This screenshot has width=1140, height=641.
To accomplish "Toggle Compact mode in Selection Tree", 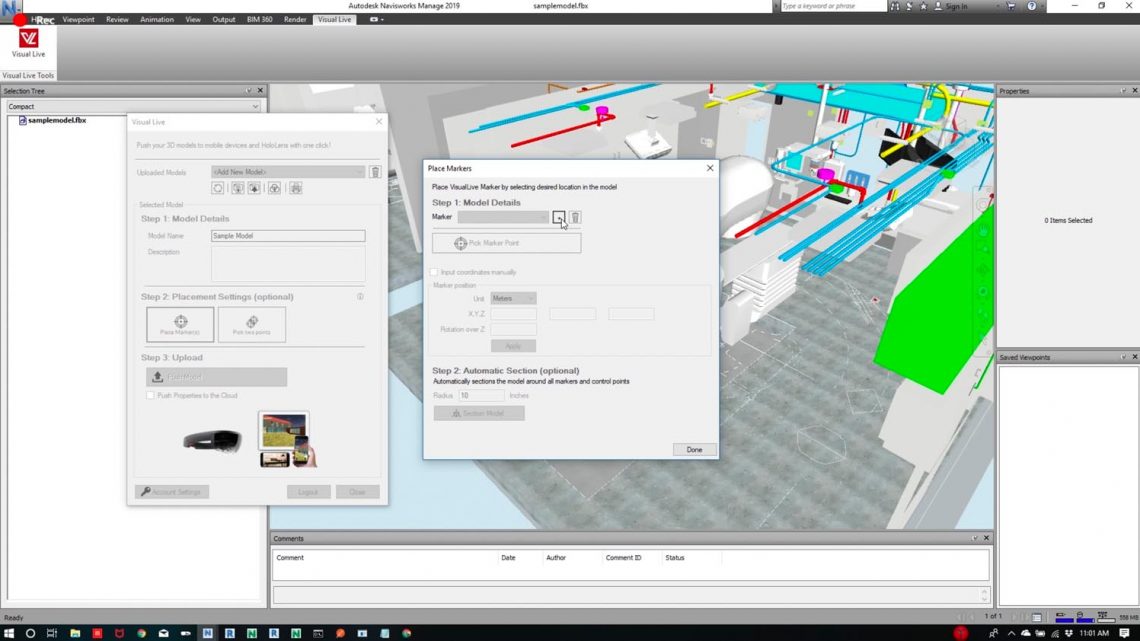I will pyautogui.click(x=130, y=106).
